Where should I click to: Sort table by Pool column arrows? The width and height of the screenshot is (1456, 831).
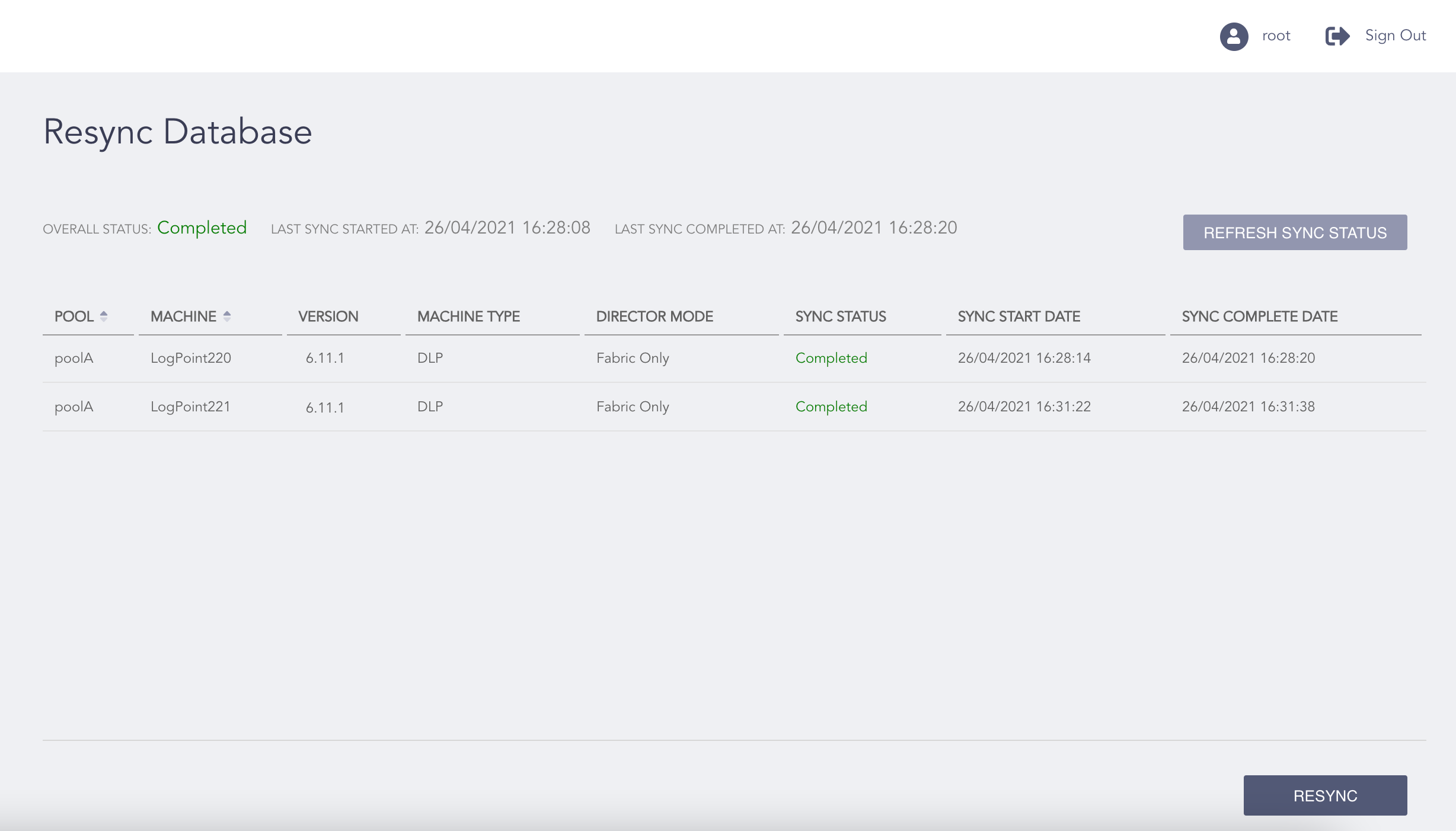point(104,317)
